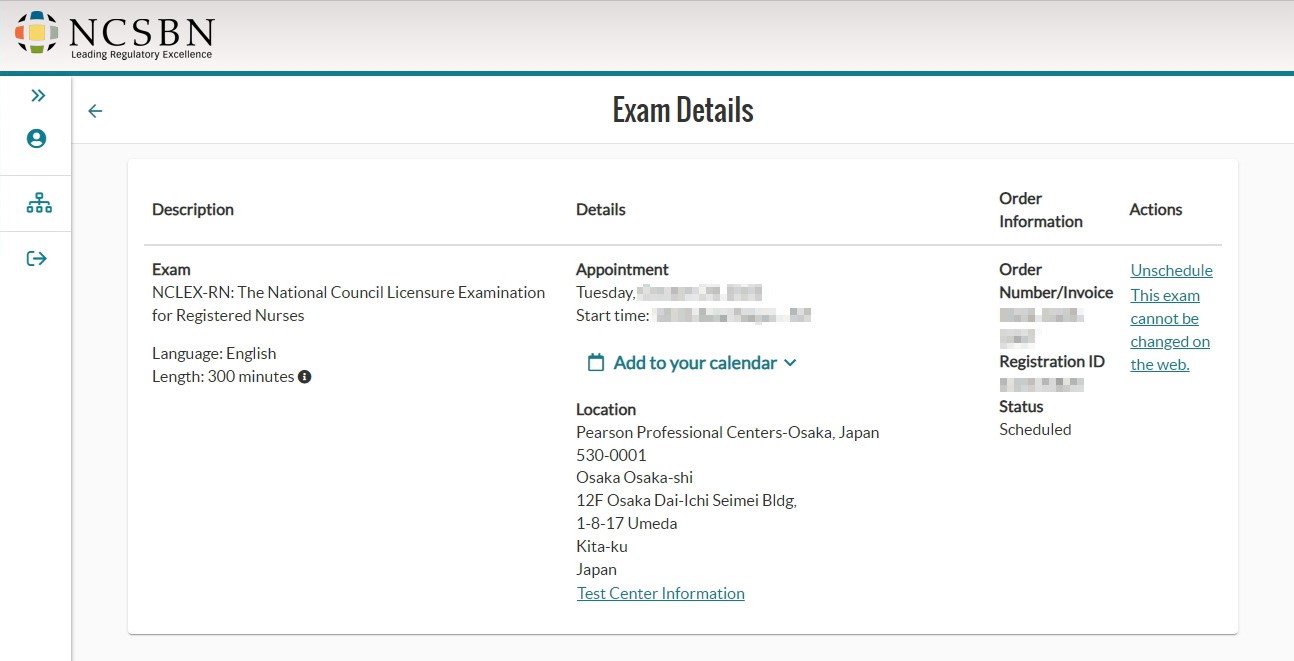Go back using the left arrow
The width and height of the screenshot is (1294, 661).
pyautogui.click(x=95, y=111)
